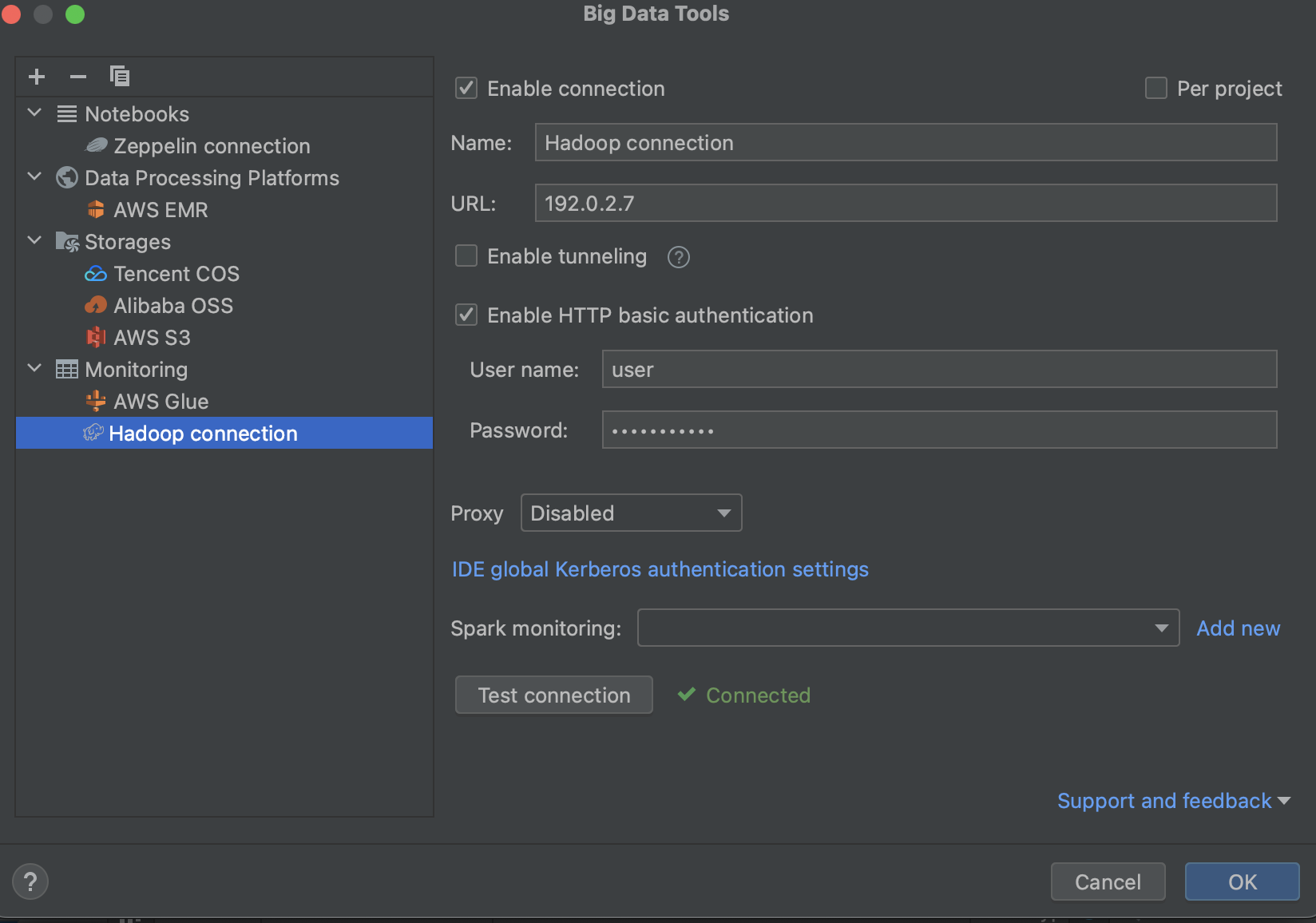Duplicate connection with the copy icon
Image resolution: width=1316 pixels, height=923 pixels.
tap(119, 76)
